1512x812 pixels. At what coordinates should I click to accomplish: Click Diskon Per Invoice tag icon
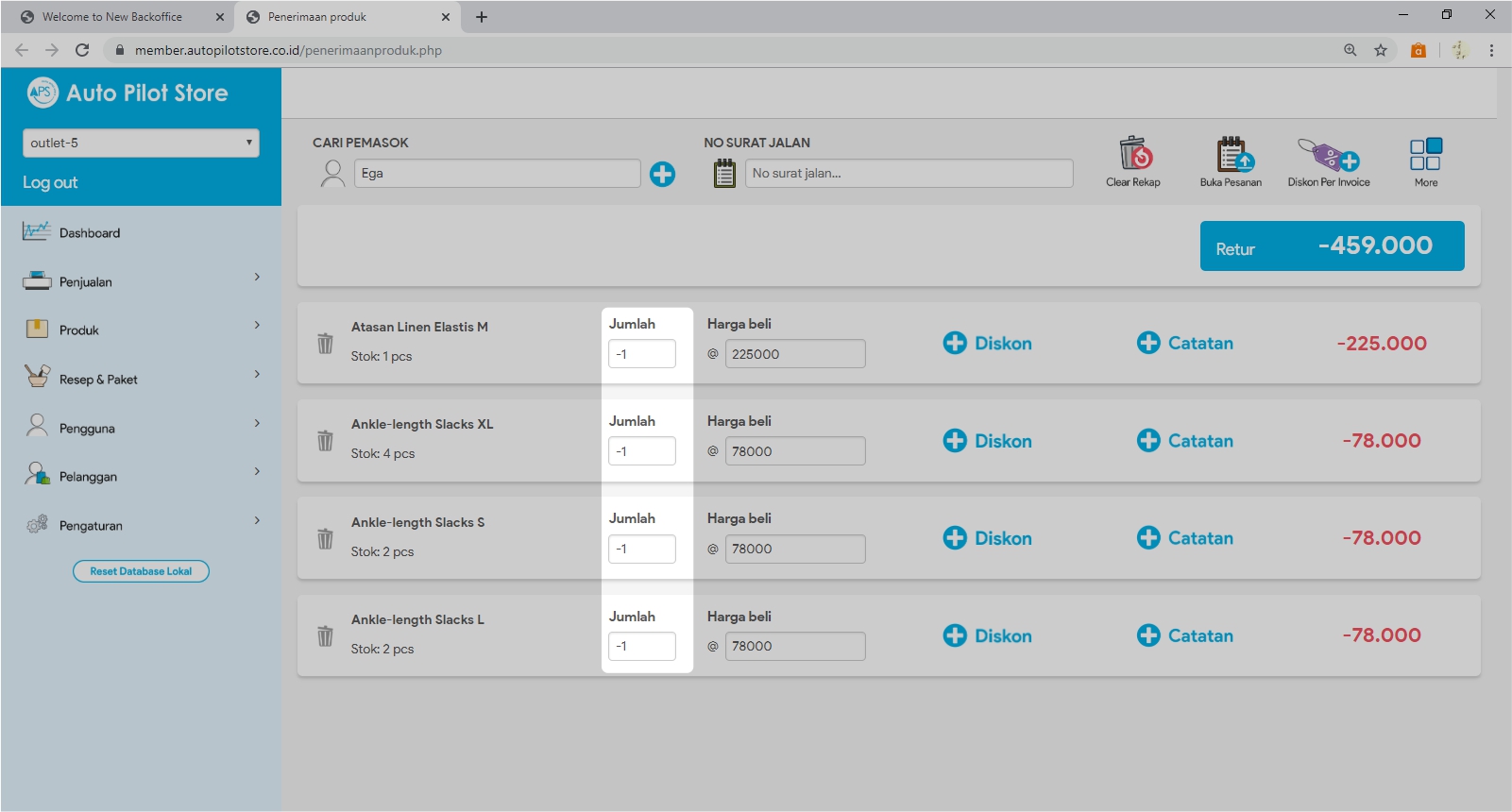1328,154
